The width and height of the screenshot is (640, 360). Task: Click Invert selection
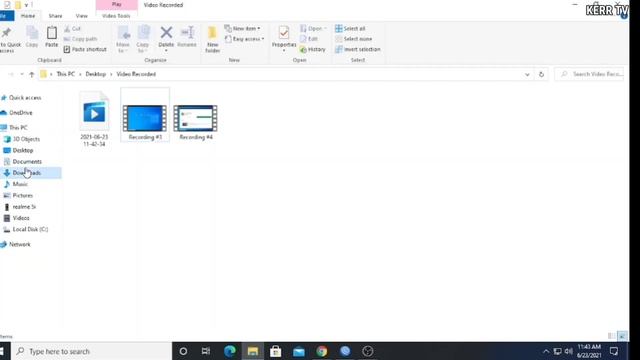point(358,49)
